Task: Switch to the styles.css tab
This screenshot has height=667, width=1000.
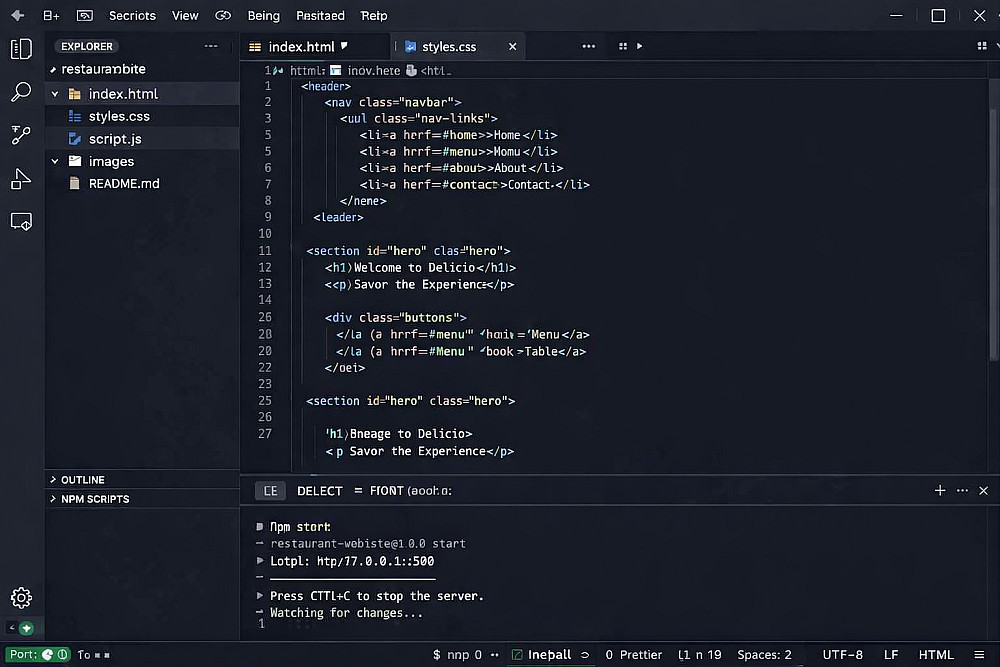Action: (x=459, y=47)
